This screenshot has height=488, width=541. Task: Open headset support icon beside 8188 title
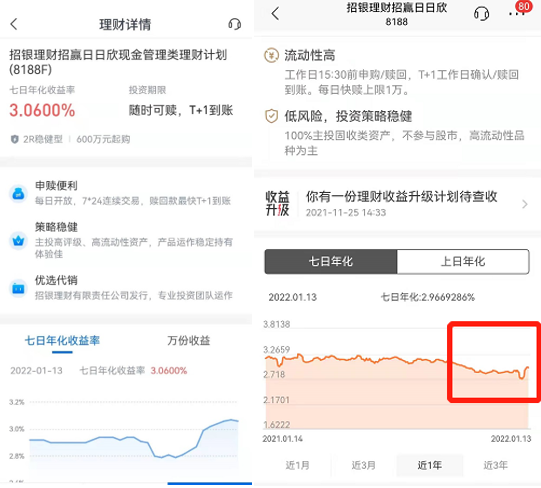coord(481,14)
